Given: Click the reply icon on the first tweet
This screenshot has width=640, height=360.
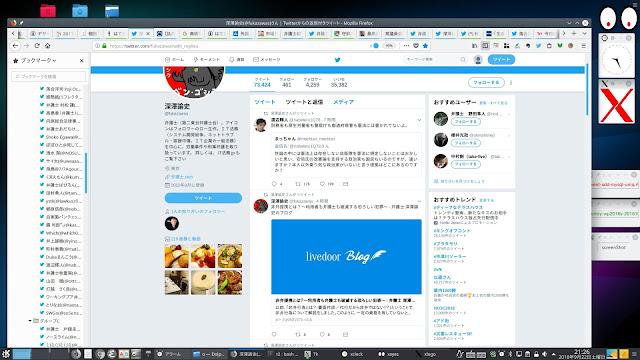Looking at the screenshot, I should pos(274,184).
